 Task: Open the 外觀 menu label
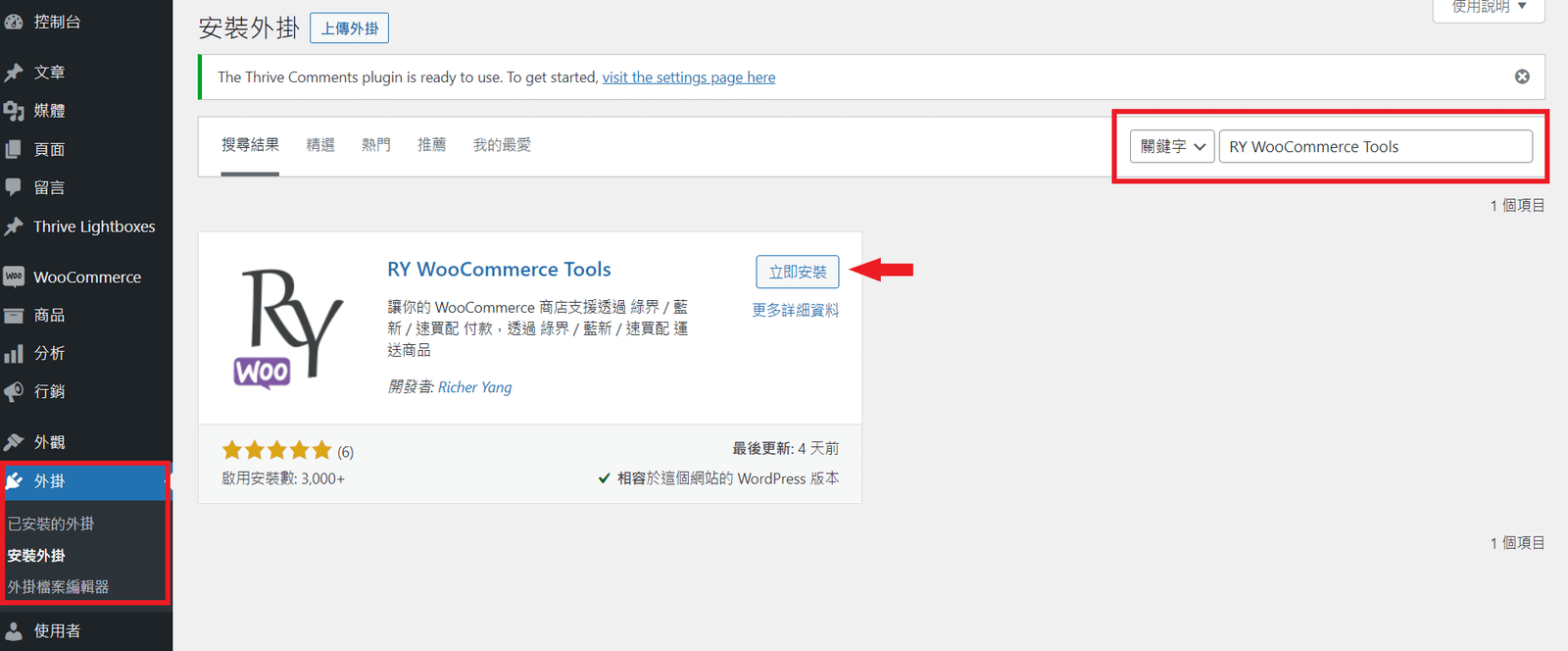point(49,442)
